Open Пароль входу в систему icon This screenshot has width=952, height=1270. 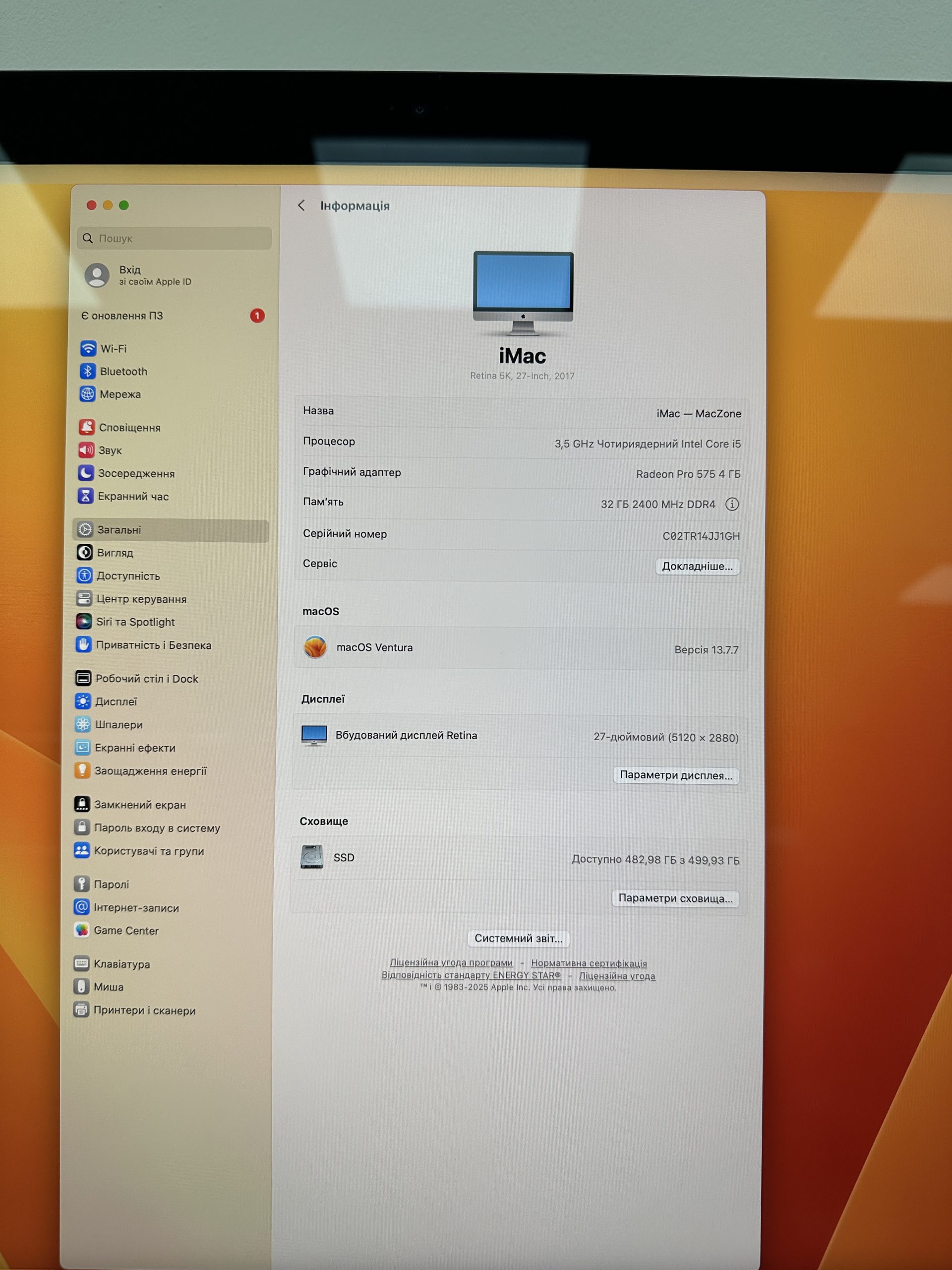point(81,827)
